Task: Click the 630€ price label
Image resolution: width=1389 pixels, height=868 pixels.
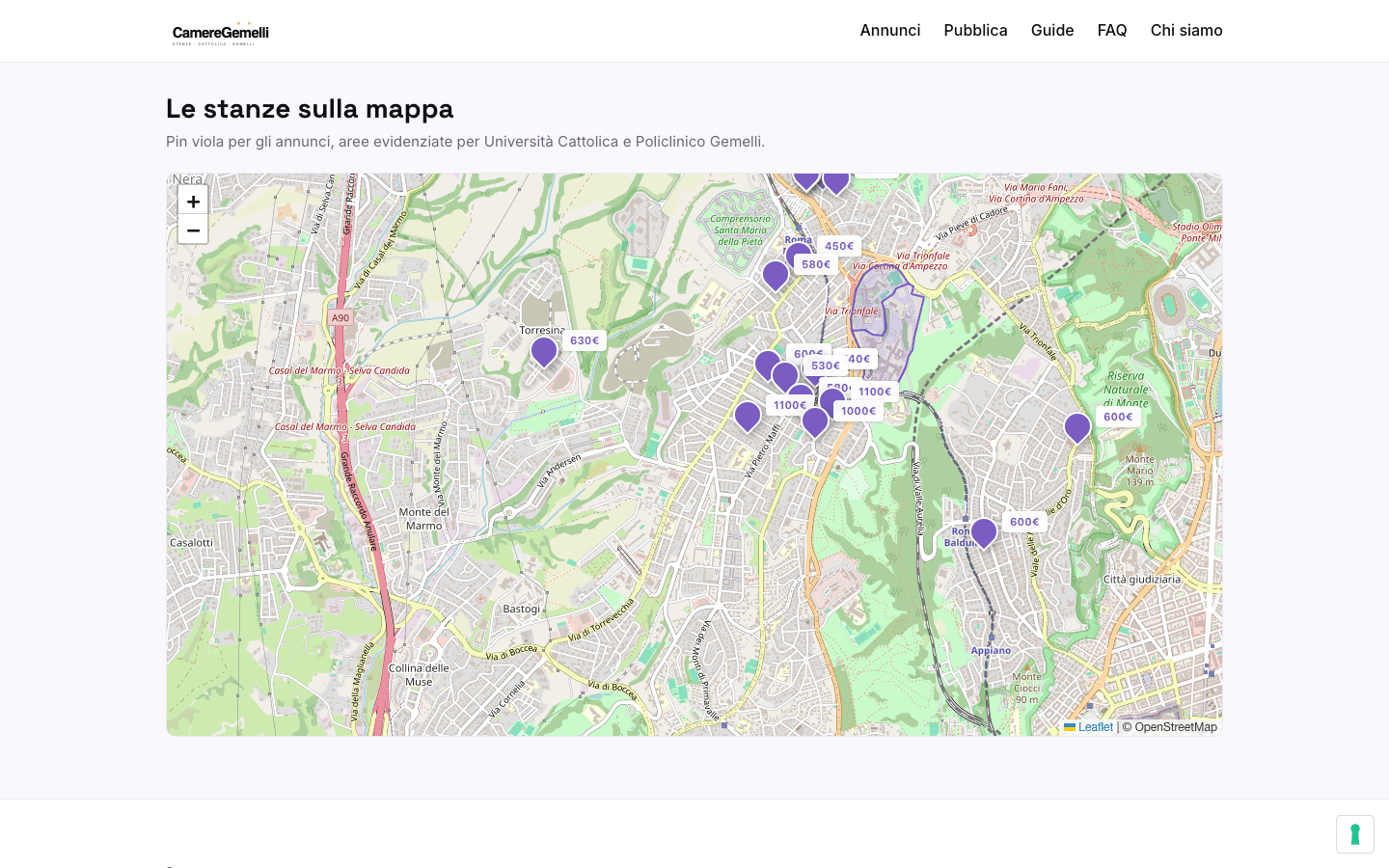Action: click(585, 340)
